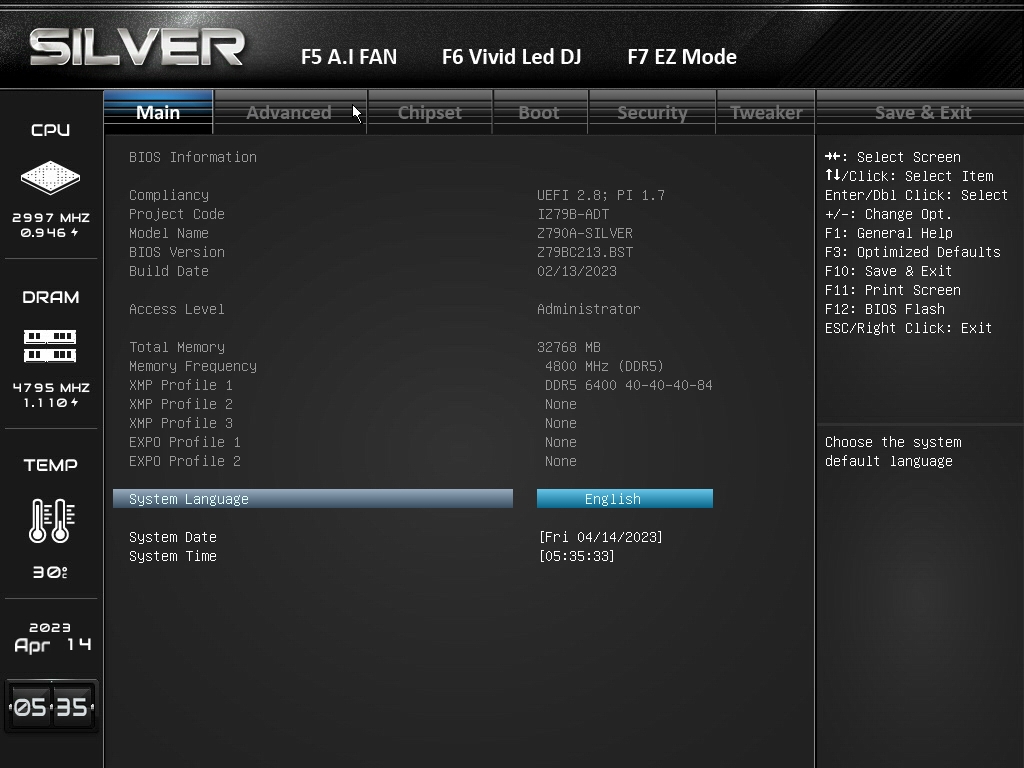1024x768 pixels.
Task: Click the CPU chip icon in sidebar
Action: (x=50, y=177)
